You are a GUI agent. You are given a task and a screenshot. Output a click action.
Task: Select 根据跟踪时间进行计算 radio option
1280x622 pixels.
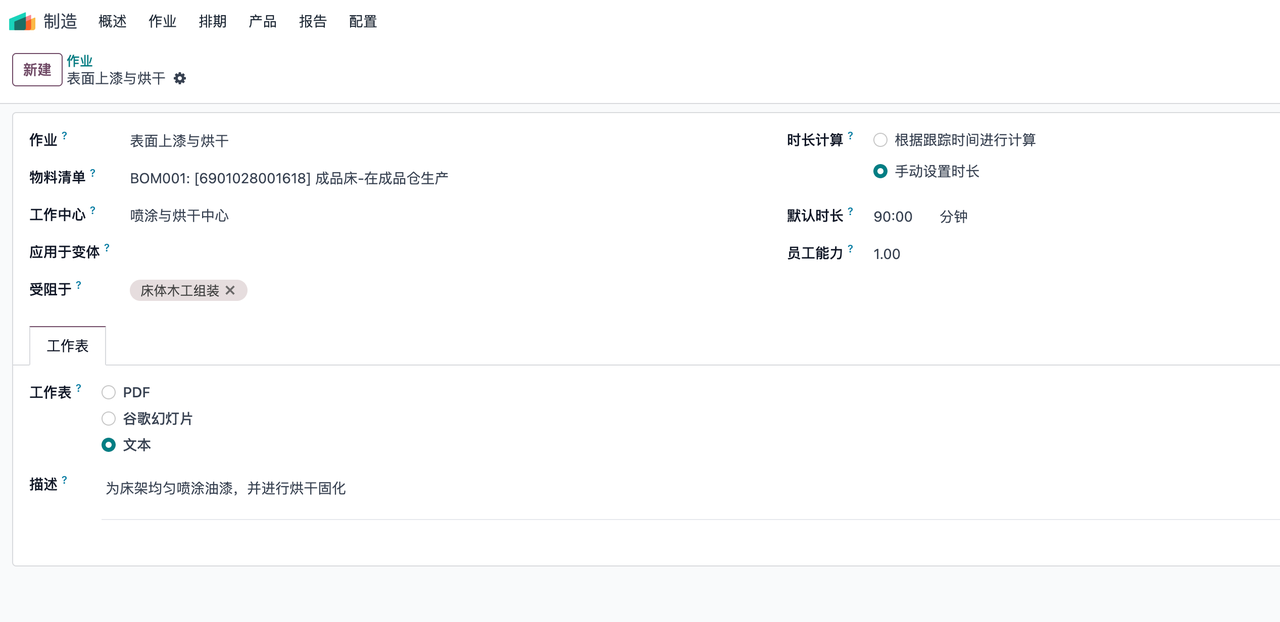[880, 140]
